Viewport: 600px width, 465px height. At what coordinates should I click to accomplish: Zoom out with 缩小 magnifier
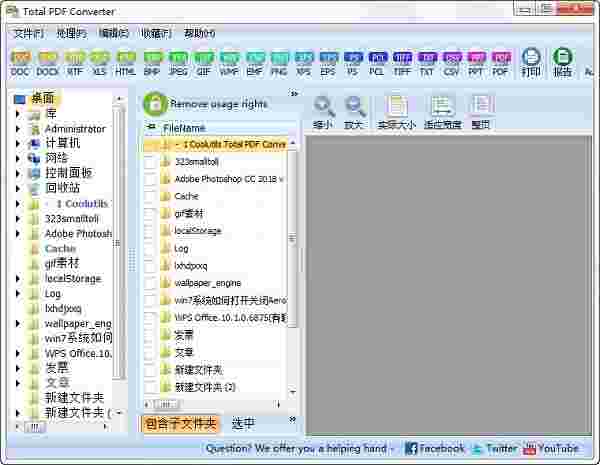click(323, 112)
